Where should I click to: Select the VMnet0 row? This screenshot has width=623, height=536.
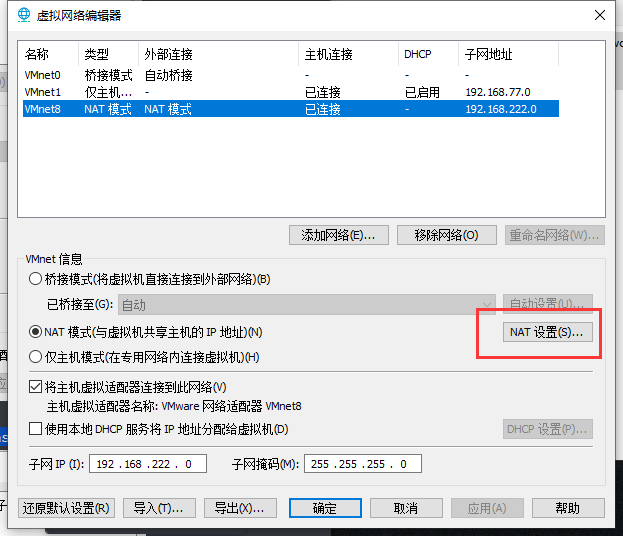(x=291, y=75)
